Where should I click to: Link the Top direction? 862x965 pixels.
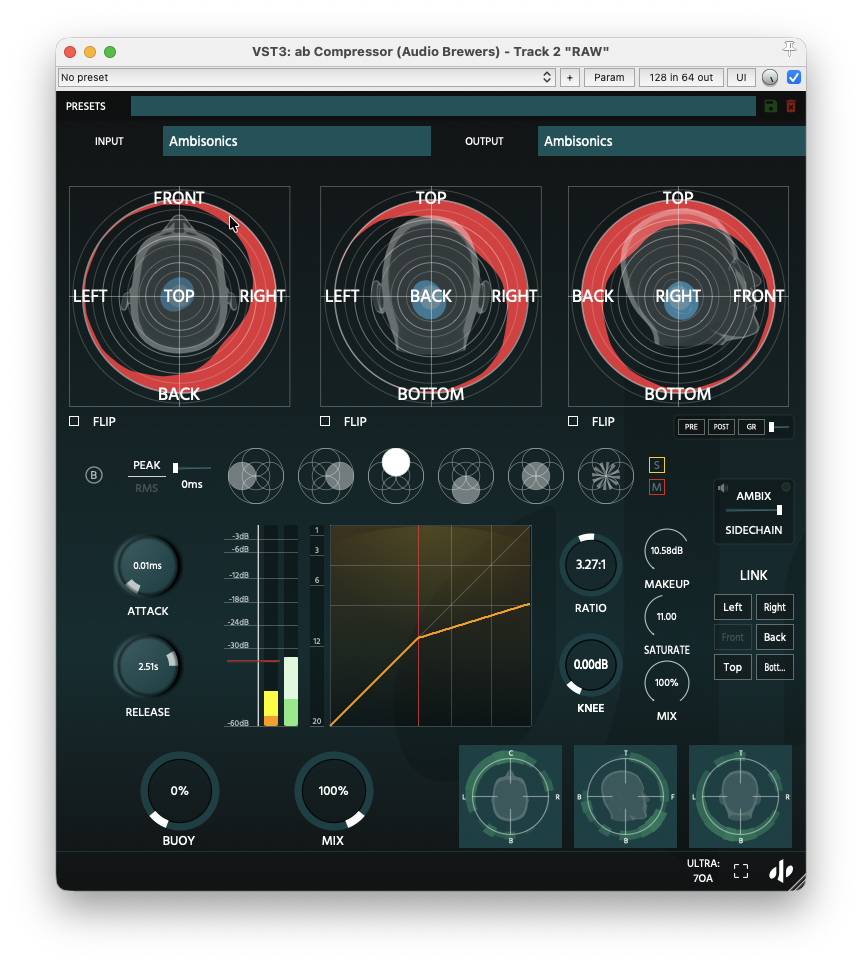point(732,667)
